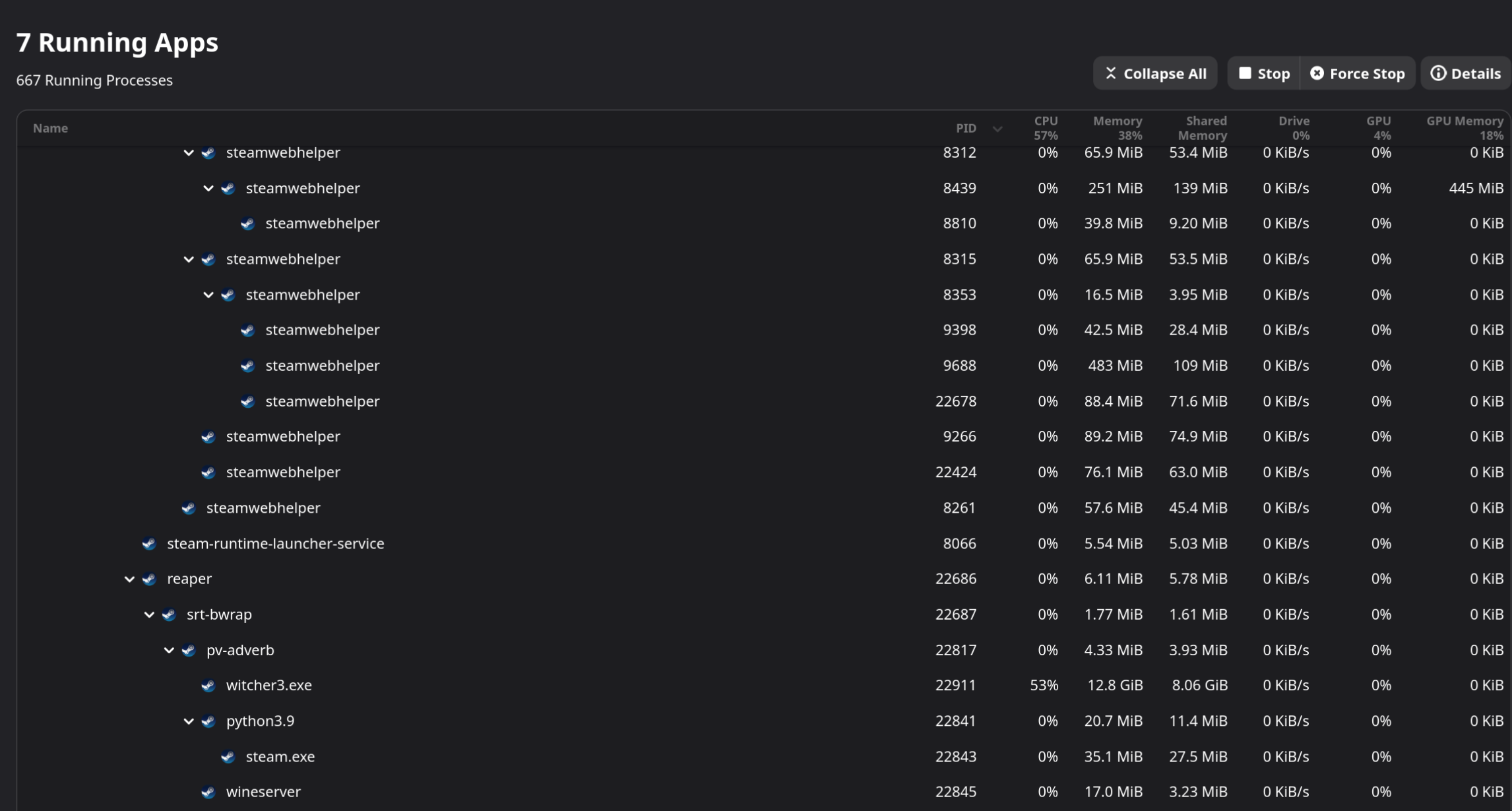This screenshot has width=1512, height=811.
Task: Click the Steam icon beside steamwebhelper PID 9688
Action: 248,366
